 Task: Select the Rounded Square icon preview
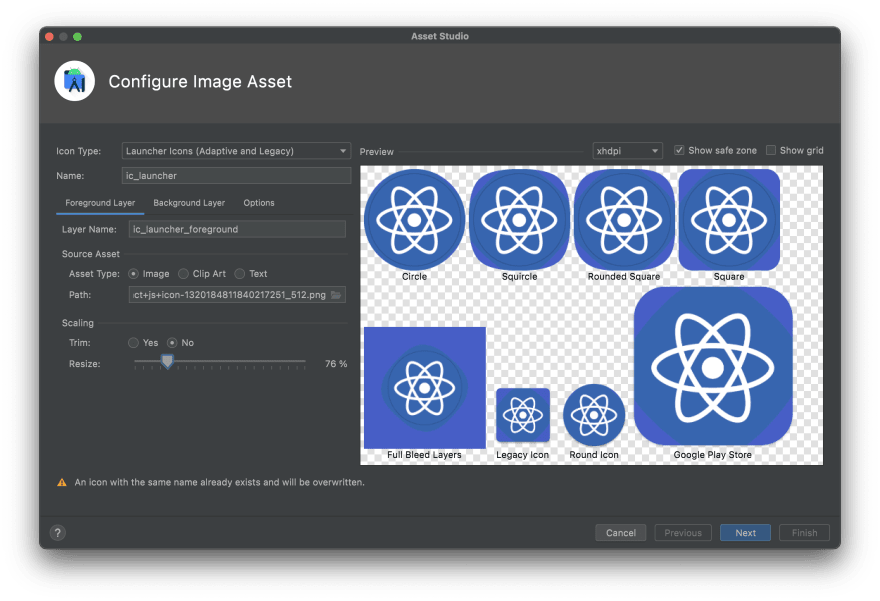click(624, 219)
